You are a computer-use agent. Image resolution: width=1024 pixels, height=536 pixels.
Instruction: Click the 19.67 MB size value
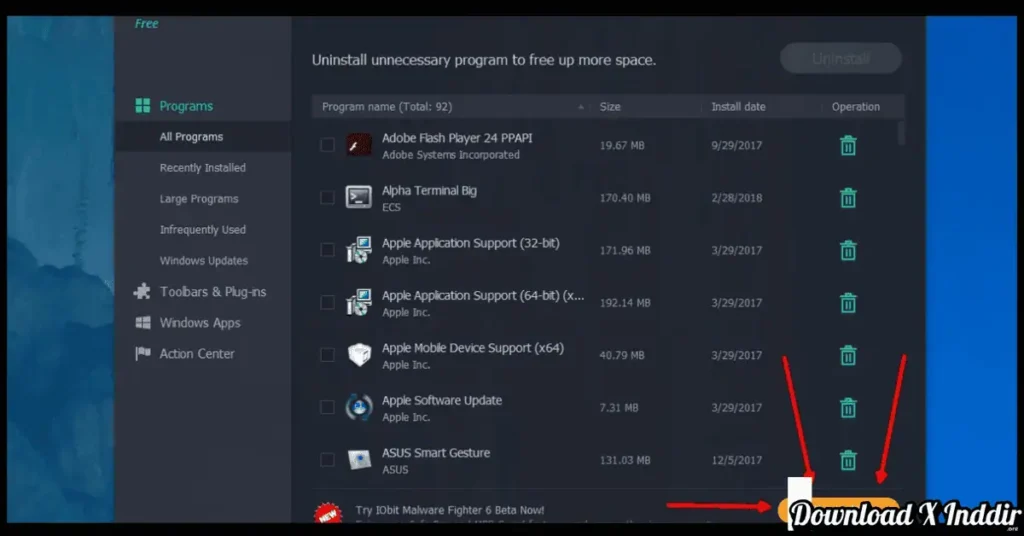pyautogui.click(x=622, y=146)
